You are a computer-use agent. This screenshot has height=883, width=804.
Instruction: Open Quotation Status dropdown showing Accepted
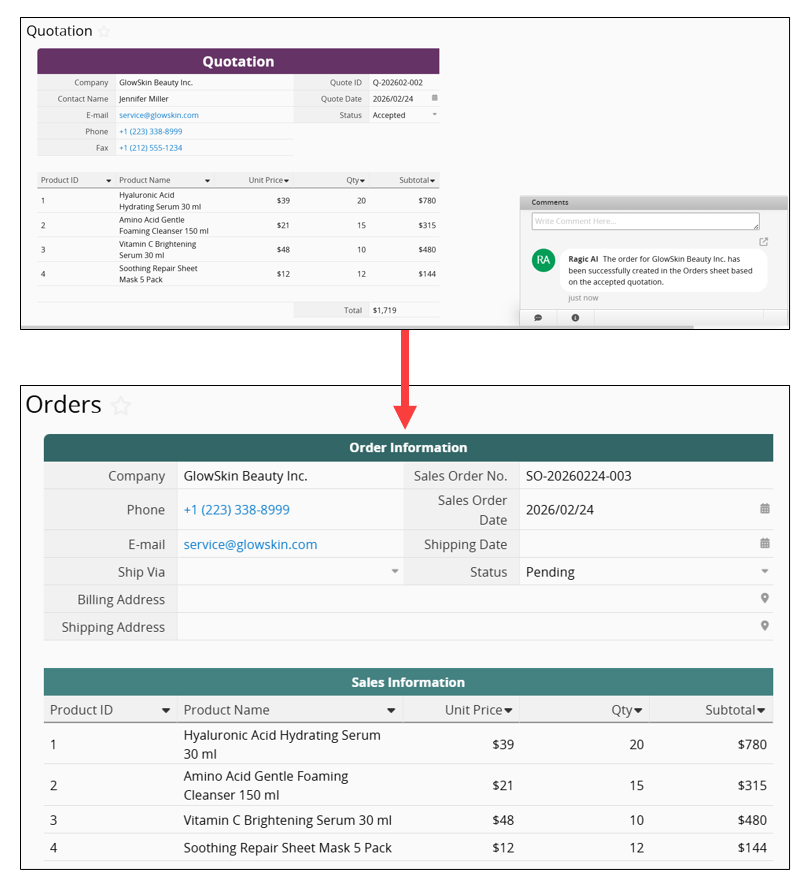point(434,115)
